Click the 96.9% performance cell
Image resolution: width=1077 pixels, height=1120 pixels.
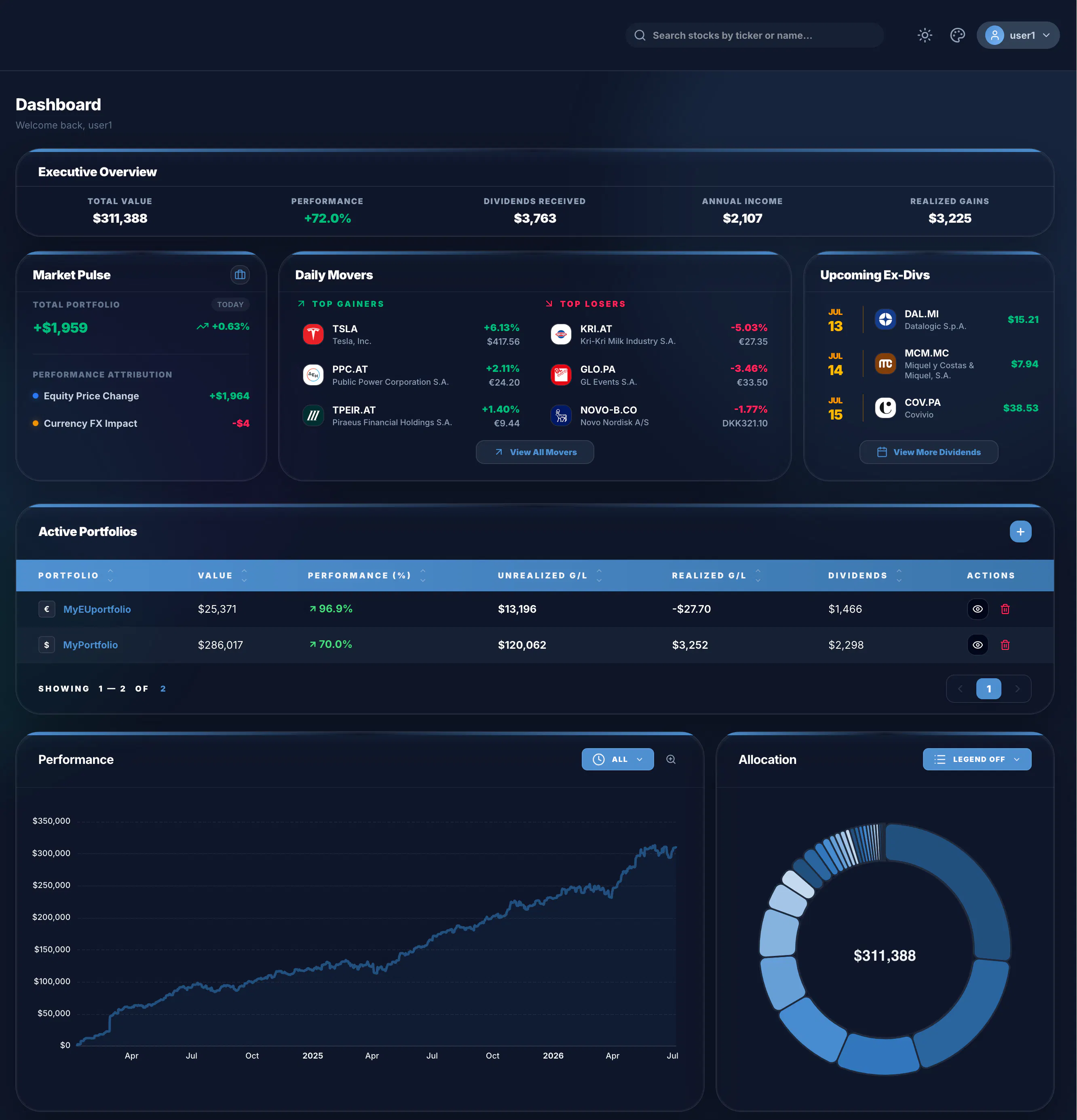(330, 609)
